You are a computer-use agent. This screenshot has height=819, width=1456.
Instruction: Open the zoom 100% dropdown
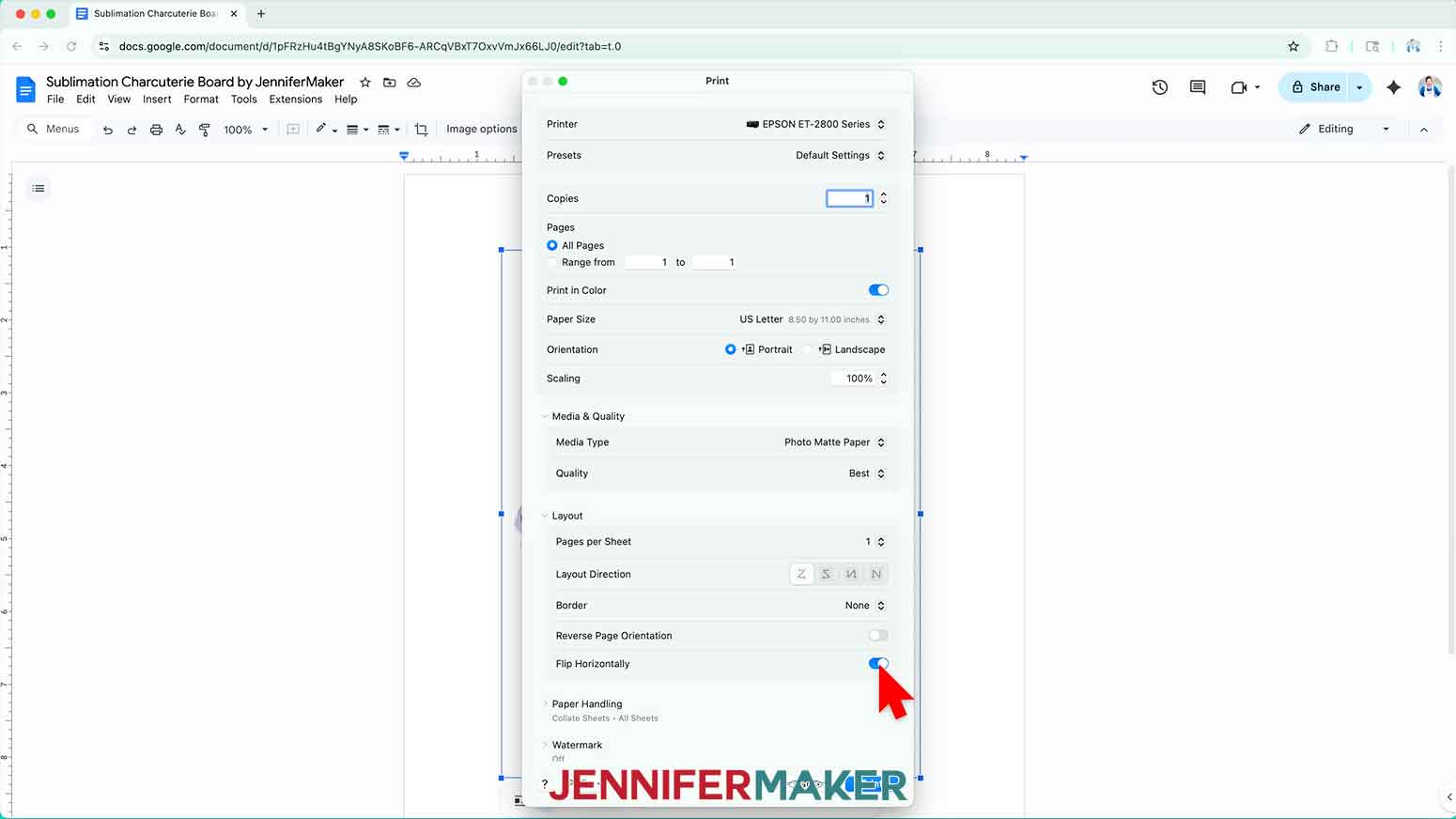click(x=246, y=130)
